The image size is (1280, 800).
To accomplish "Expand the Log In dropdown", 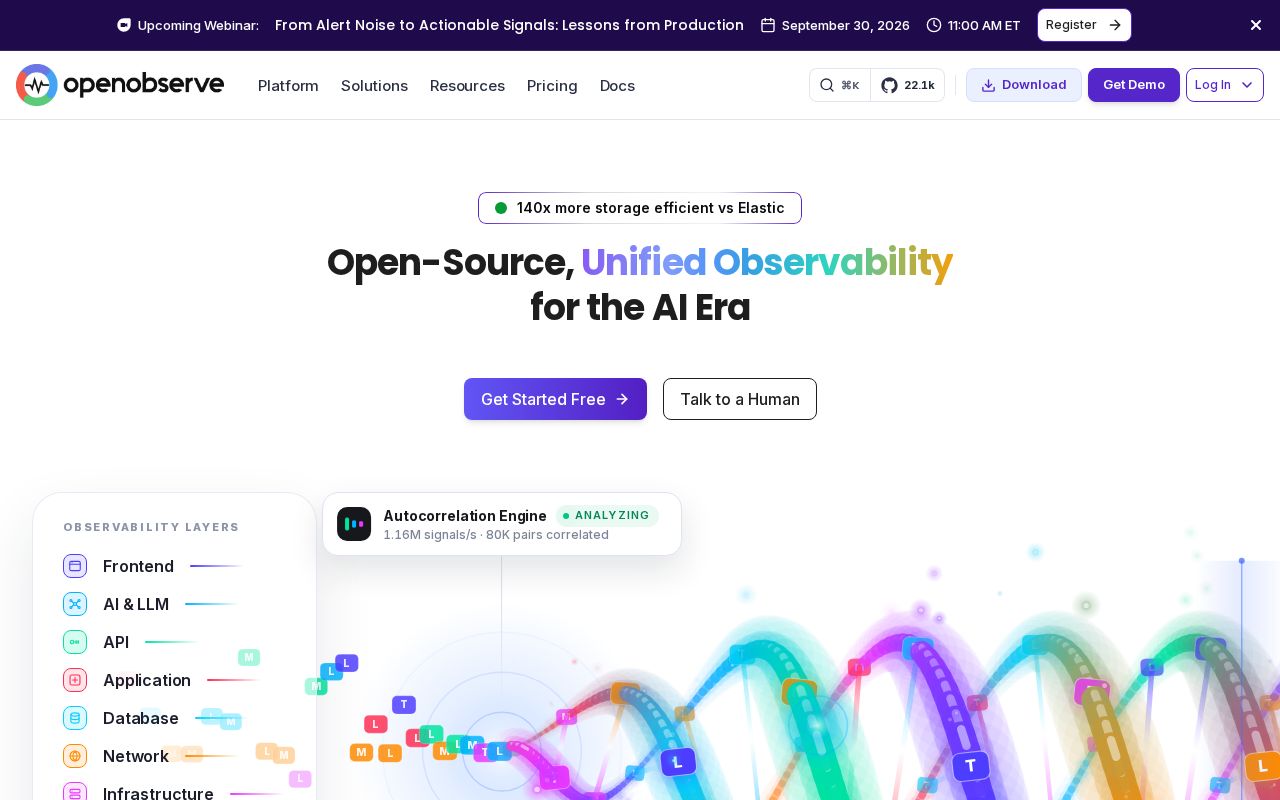I will 1224,85.
